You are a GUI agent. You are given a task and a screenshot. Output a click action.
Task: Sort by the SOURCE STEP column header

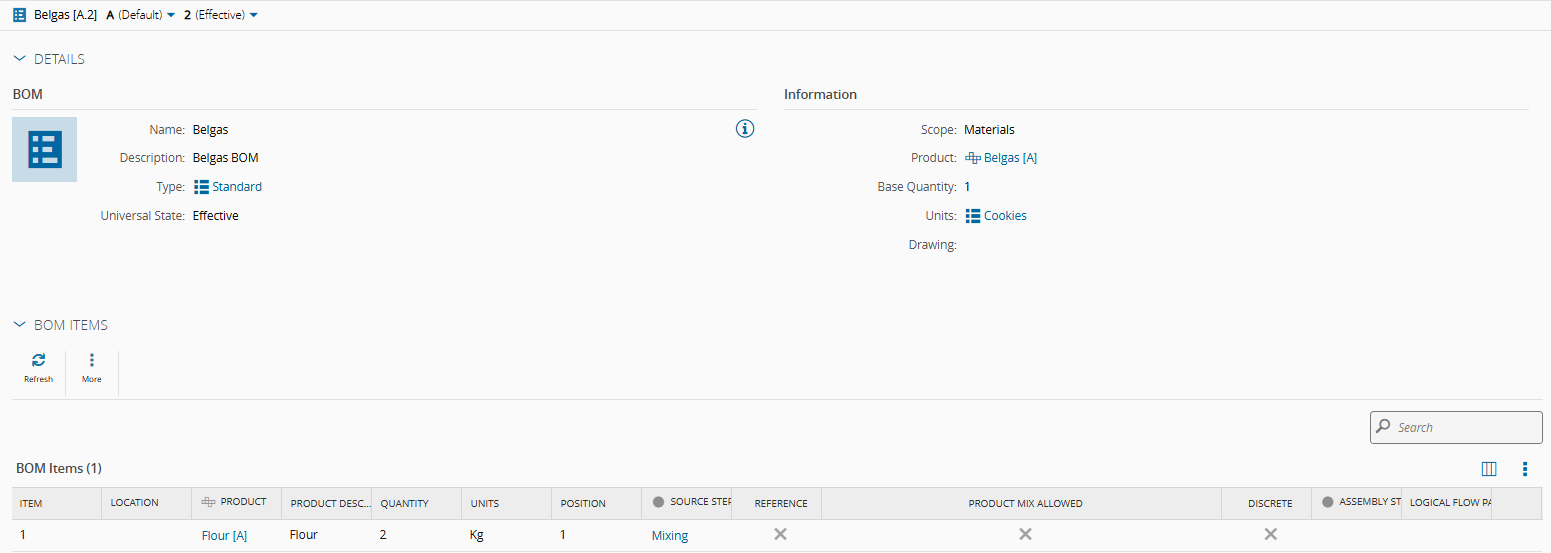click(x=687, y=503)
